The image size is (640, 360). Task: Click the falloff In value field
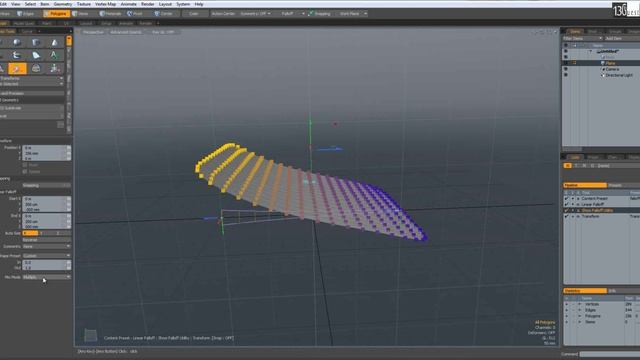(x=44, y=263)
